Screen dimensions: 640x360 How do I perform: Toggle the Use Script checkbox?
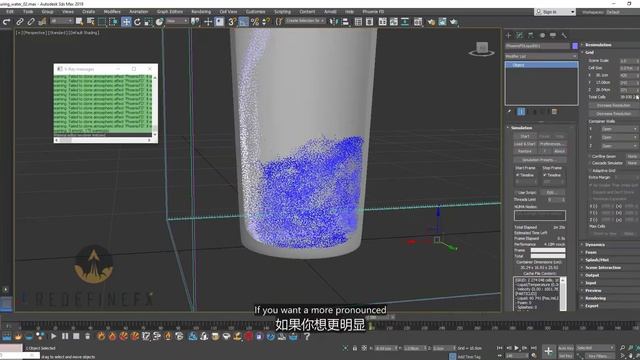click(516, 192)
